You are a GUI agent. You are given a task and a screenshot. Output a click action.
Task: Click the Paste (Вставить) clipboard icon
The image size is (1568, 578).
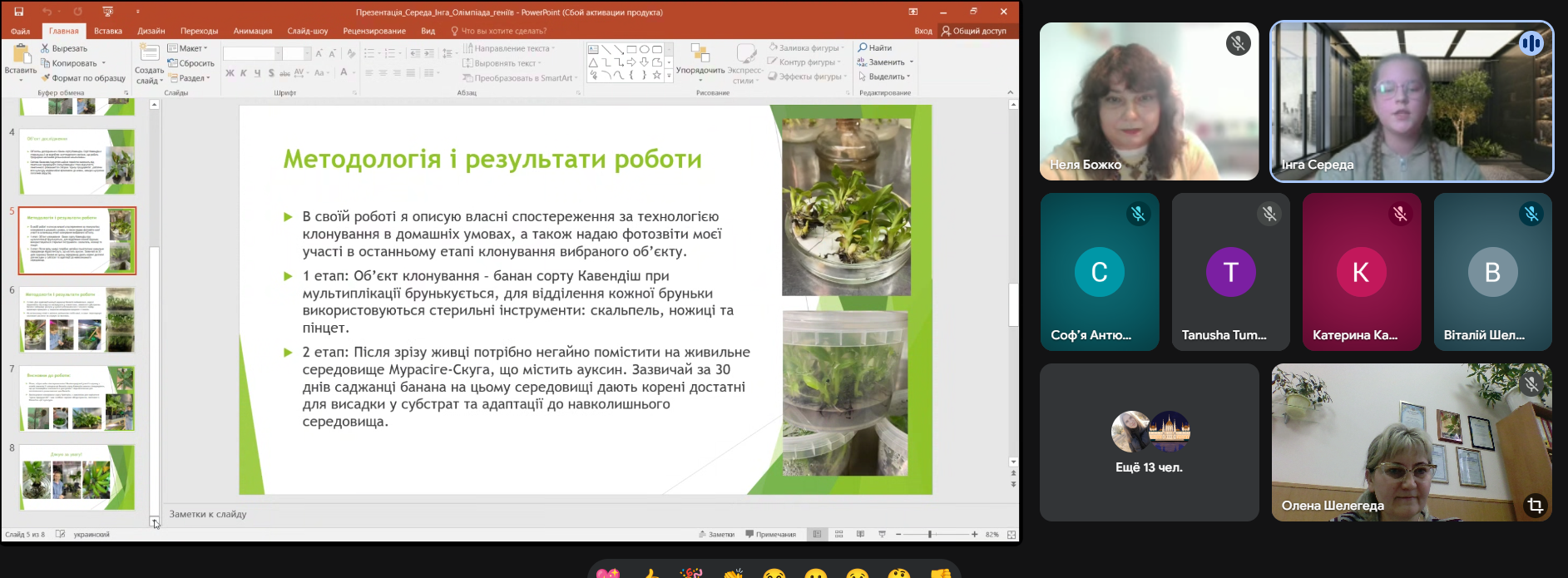click(20, 56)
